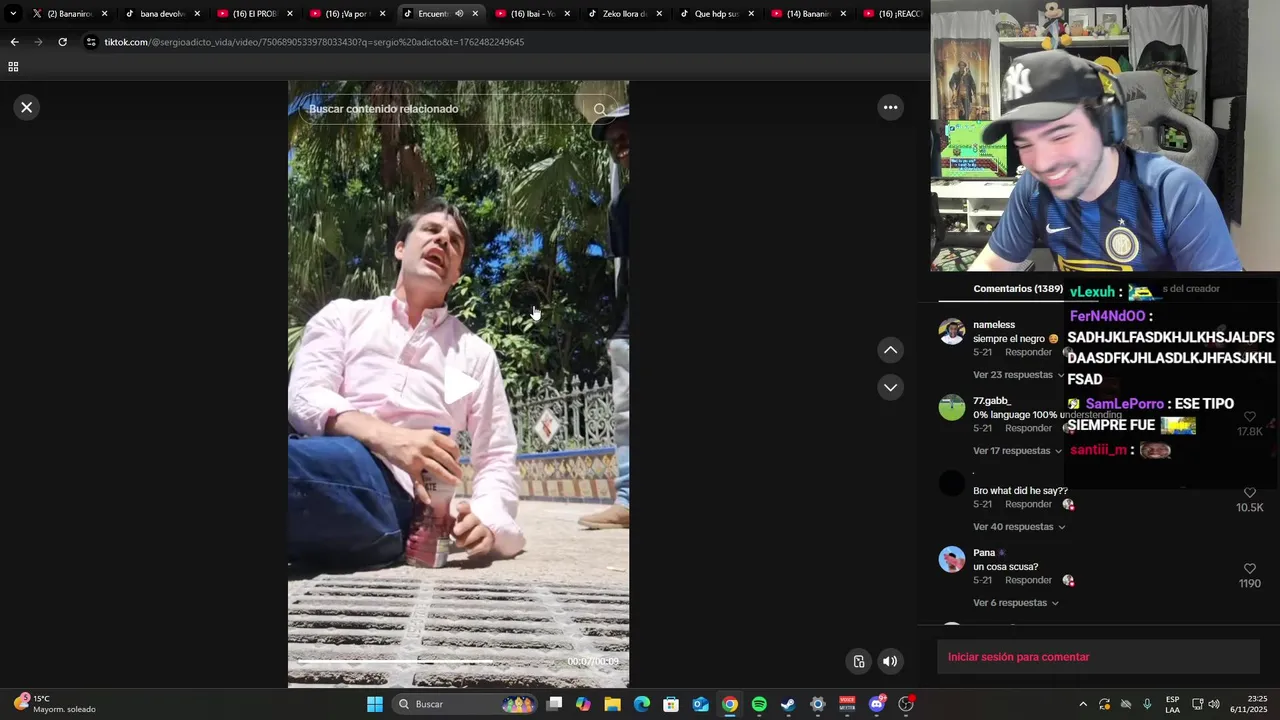The height and width of the screenshot is (720, 1280).
Task: Open the weather widget showing 15°C
Action: coord(55,704)
